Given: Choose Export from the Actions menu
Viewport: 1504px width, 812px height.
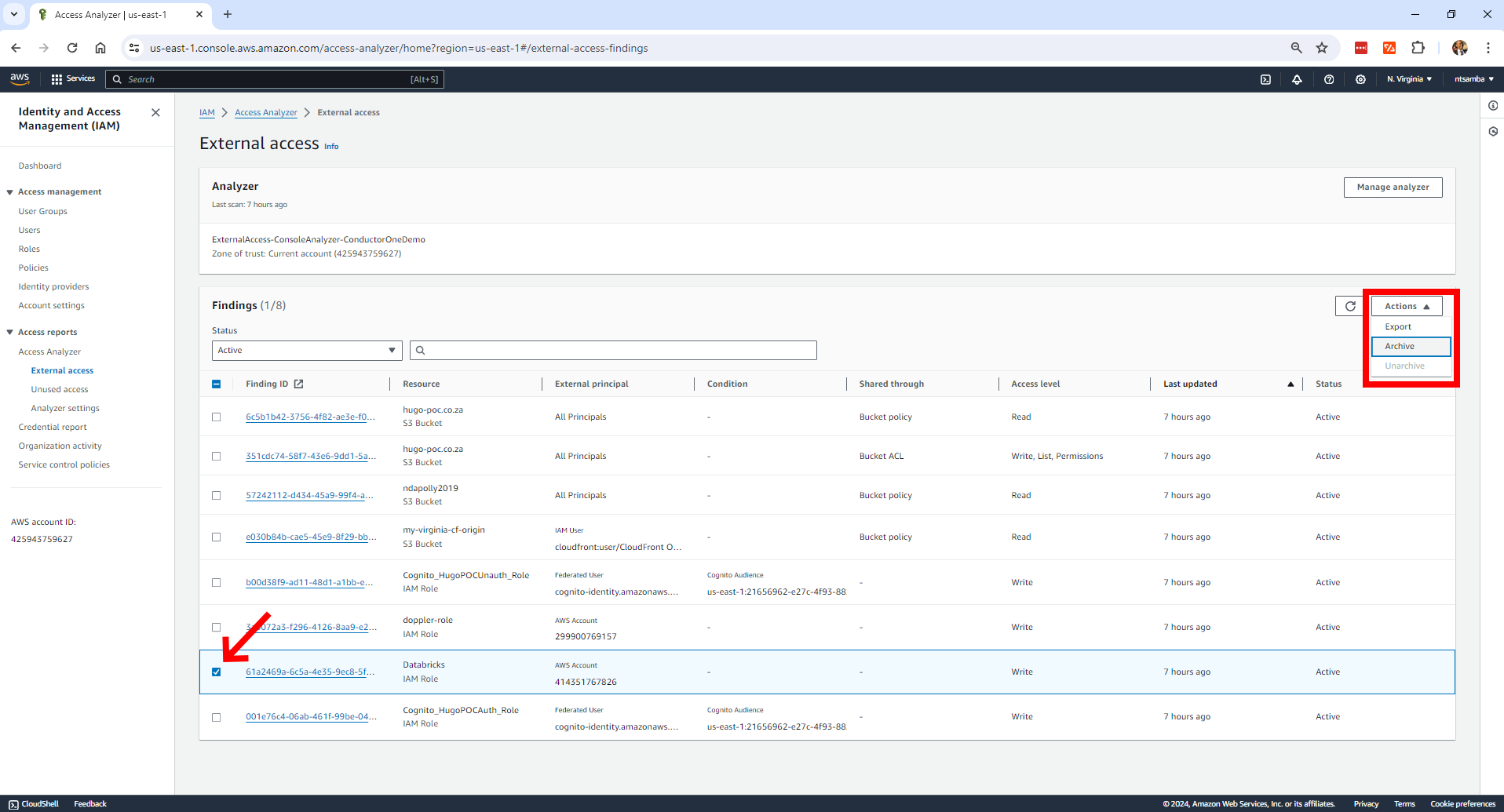Looking at the screenshot, I should [1398, 327].
